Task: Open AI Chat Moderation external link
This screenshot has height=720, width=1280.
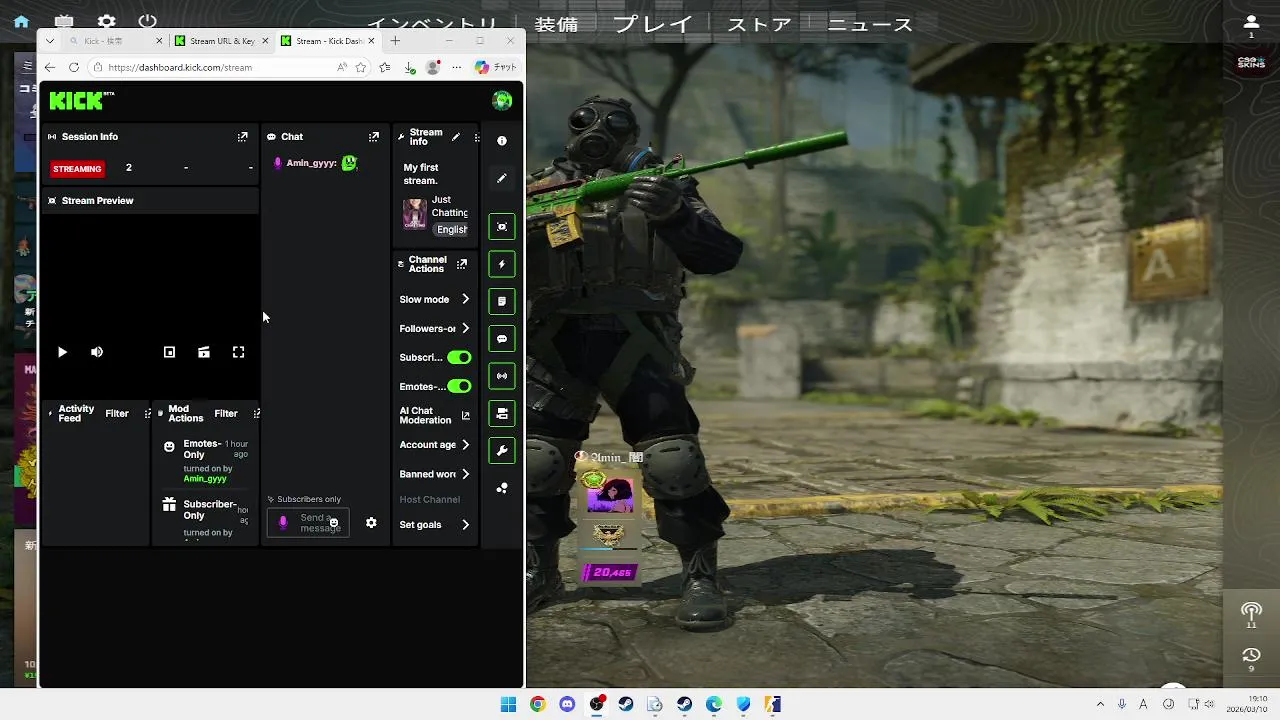Action: click(x=465, y=415)
